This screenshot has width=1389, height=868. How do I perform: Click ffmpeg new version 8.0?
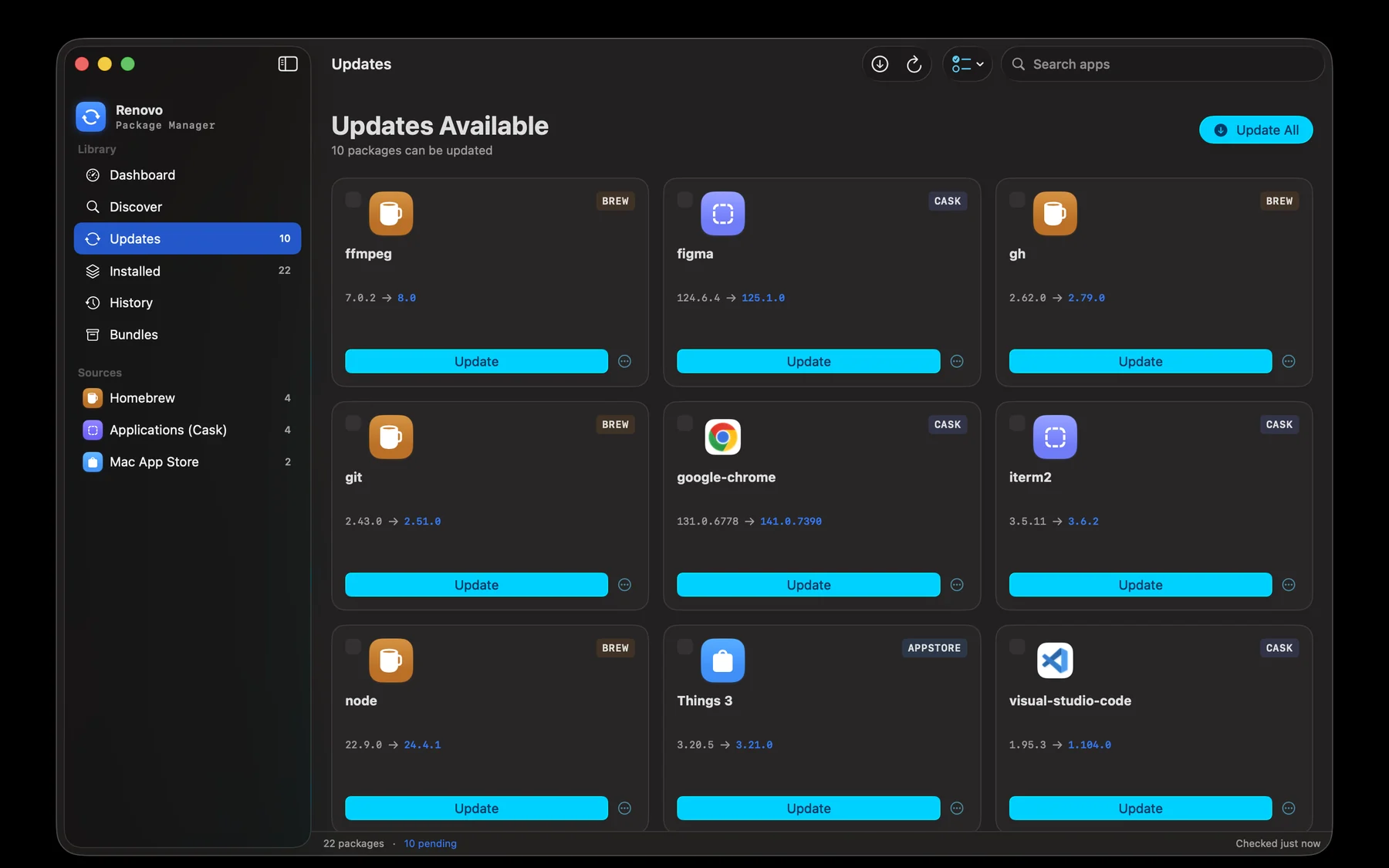407,298
